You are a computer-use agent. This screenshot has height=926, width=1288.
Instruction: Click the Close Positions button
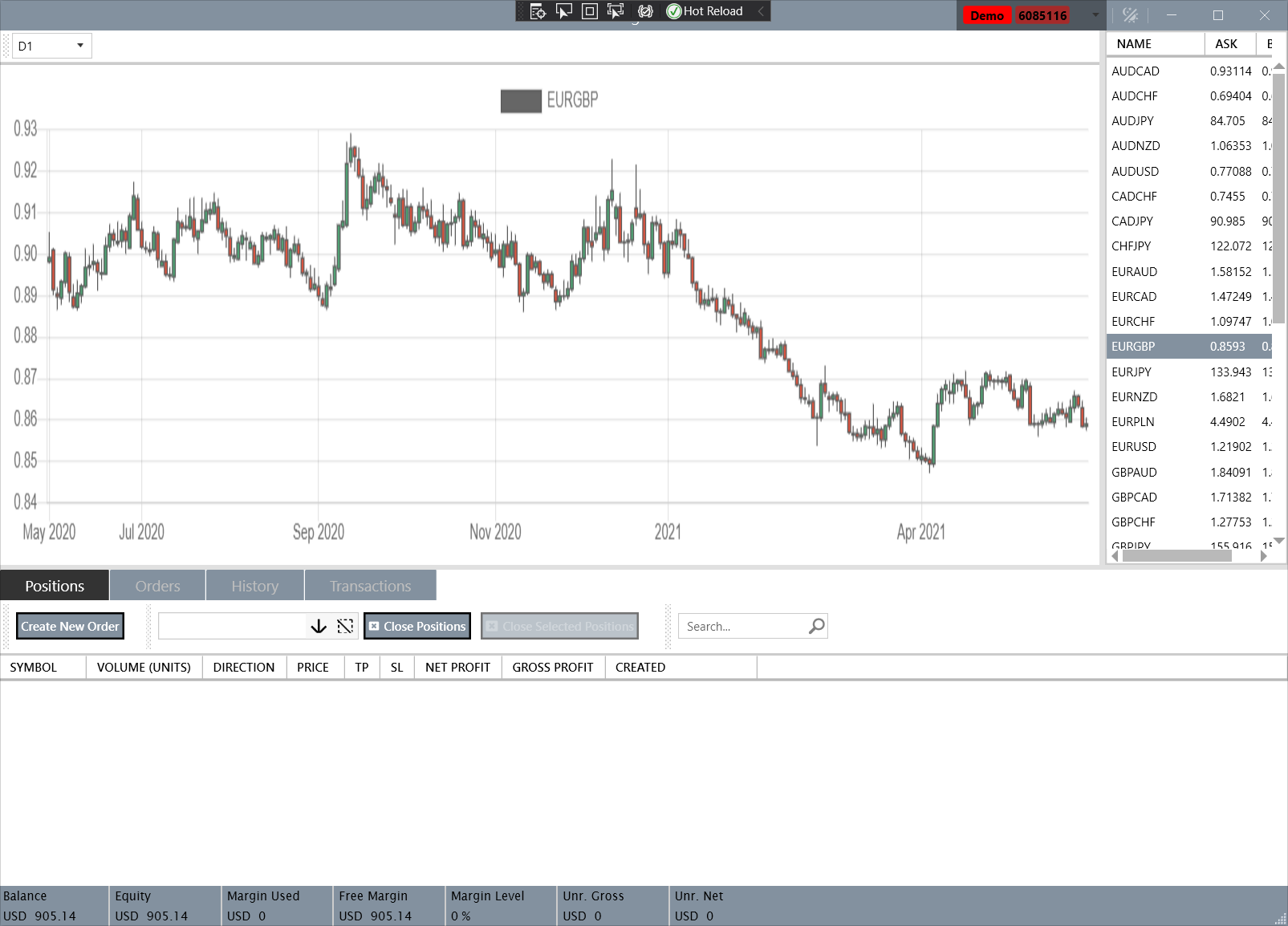[x=417, y=626]
